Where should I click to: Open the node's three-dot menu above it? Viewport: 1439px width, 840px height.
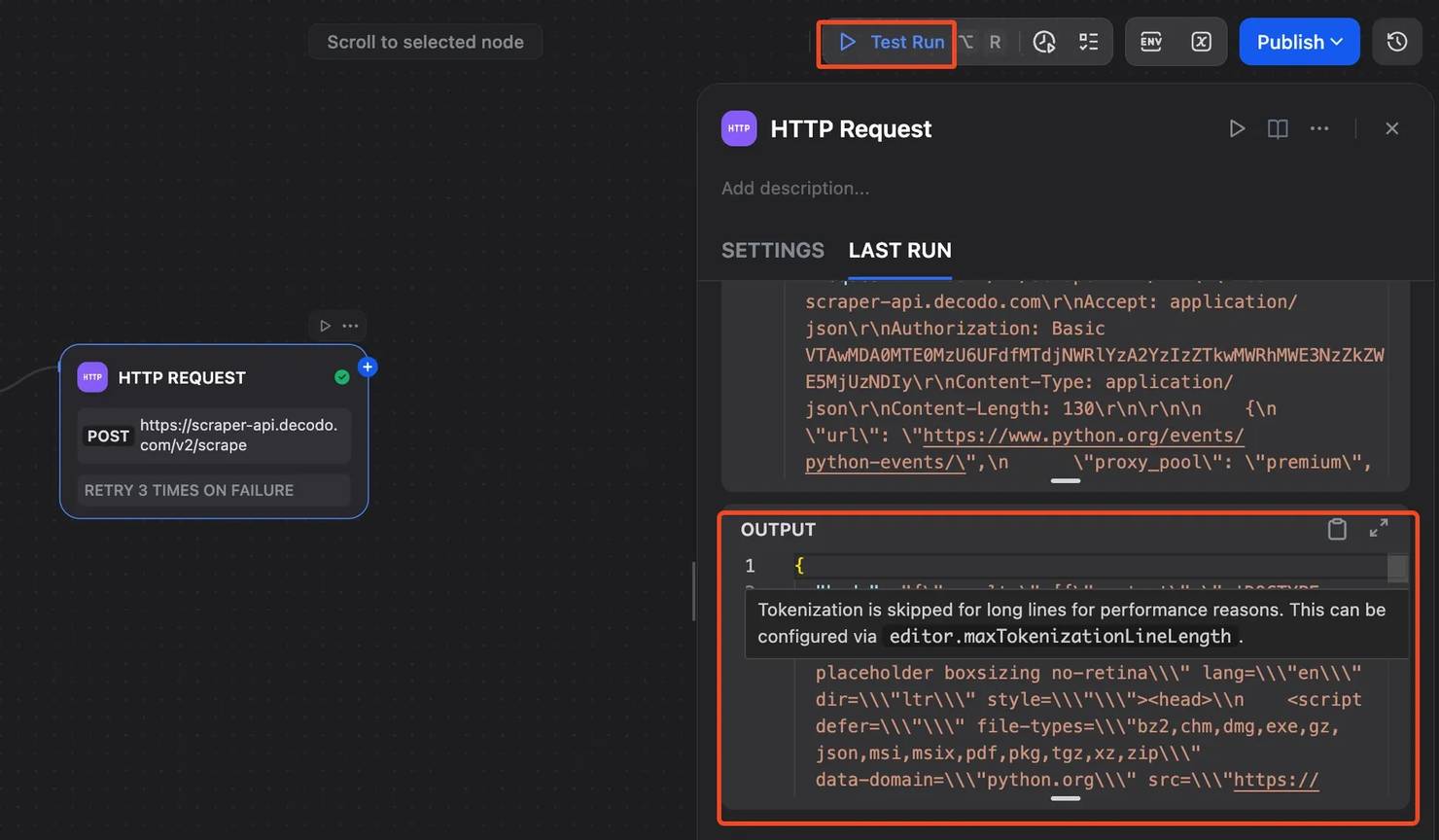(x=350, y=326)
